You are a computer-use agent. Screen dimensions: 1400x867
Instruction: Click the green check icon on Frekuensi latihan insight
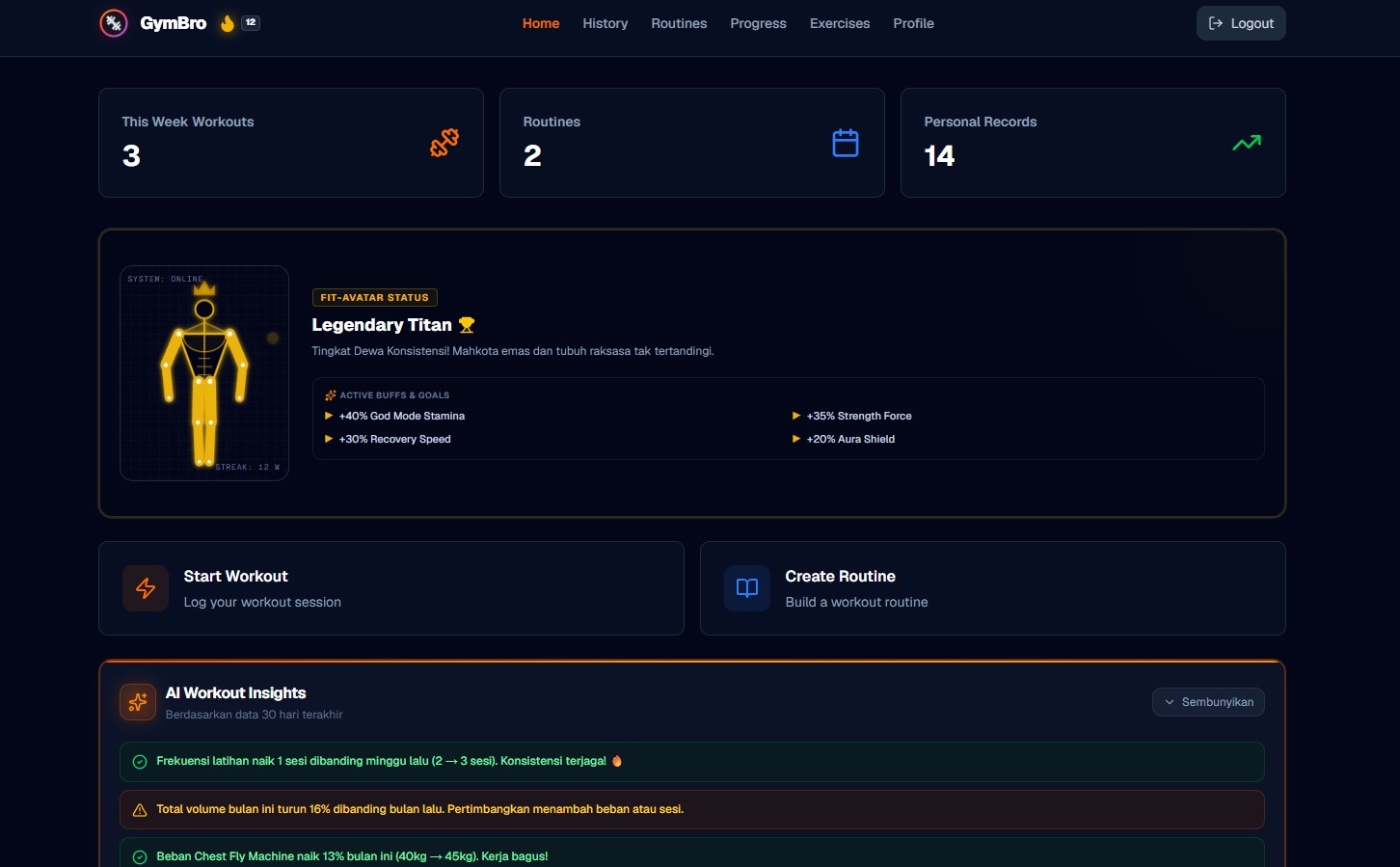click(139, 762)
